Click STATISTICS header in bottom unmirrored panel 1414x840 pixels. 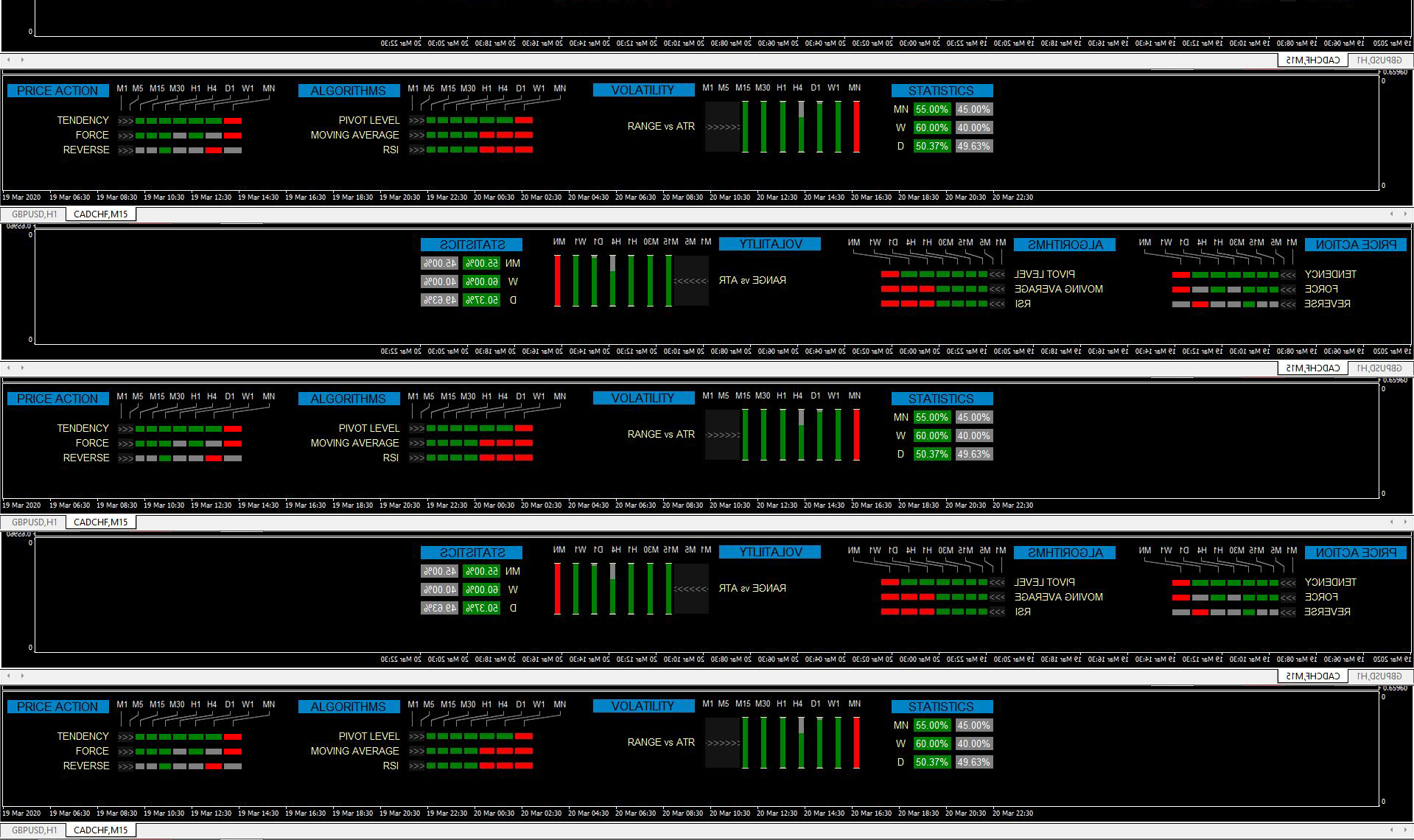(942, 707)
